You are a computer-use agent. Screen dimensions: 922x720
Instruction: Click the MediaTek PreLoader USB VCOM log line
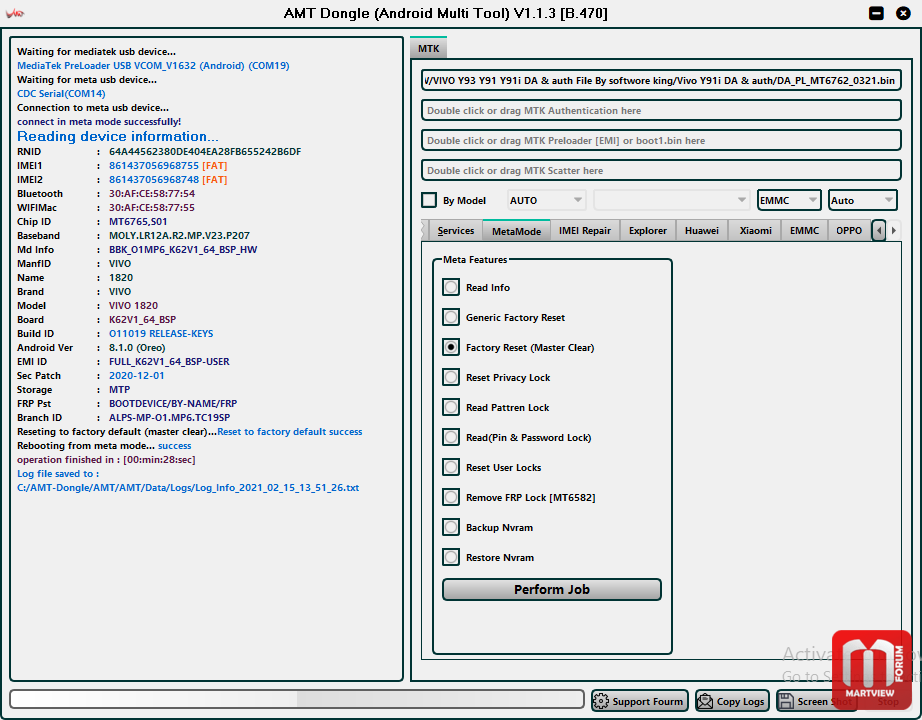(153, 65)
